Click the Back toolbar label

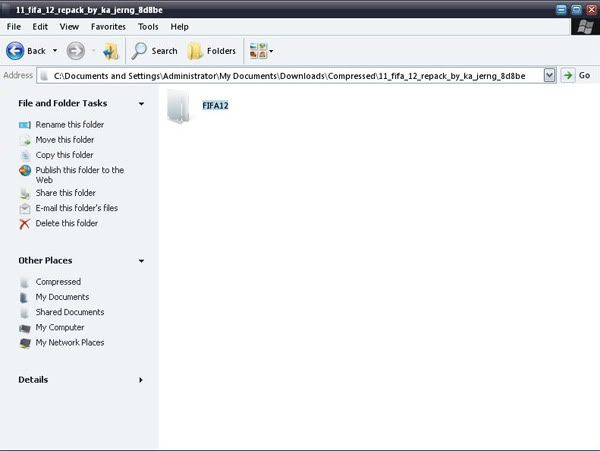[36, 51]
